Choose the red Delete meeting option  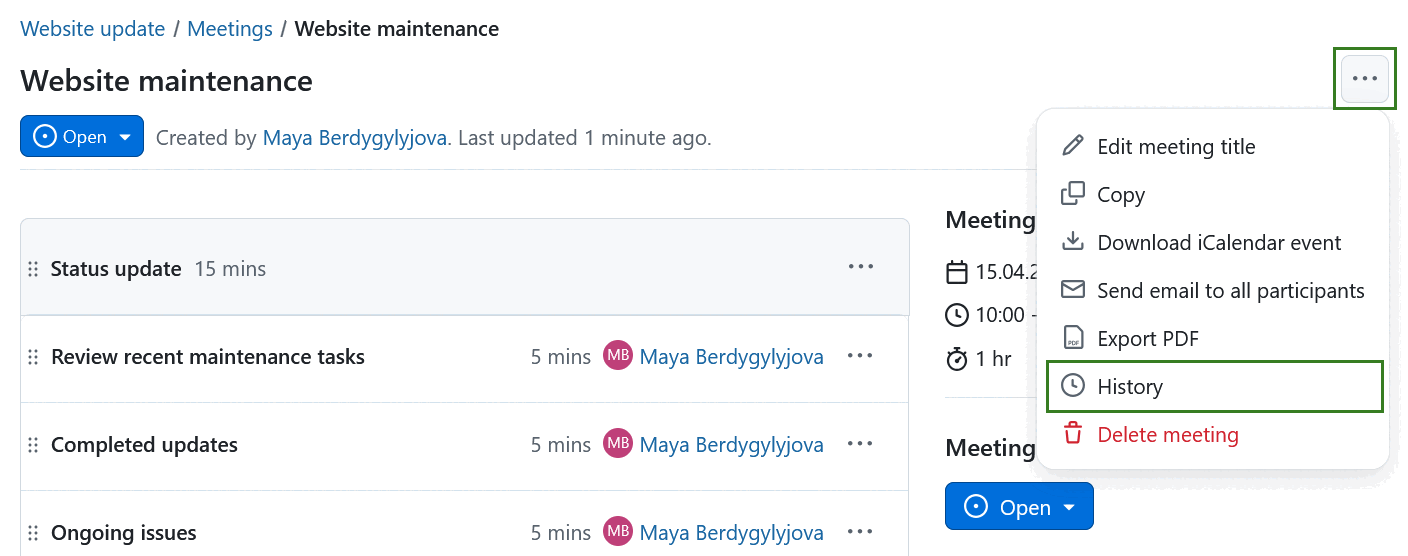pos(1167,435)
